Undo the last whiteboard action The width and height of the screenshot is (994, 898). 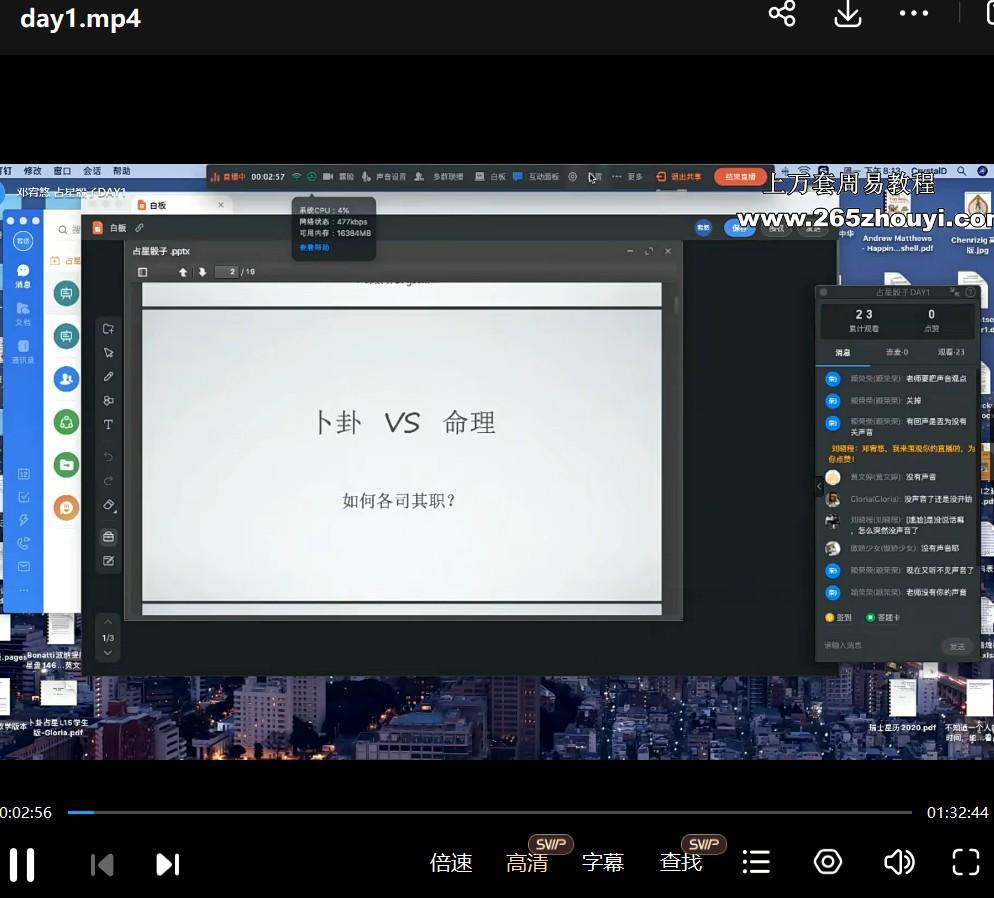coord(108,457)
